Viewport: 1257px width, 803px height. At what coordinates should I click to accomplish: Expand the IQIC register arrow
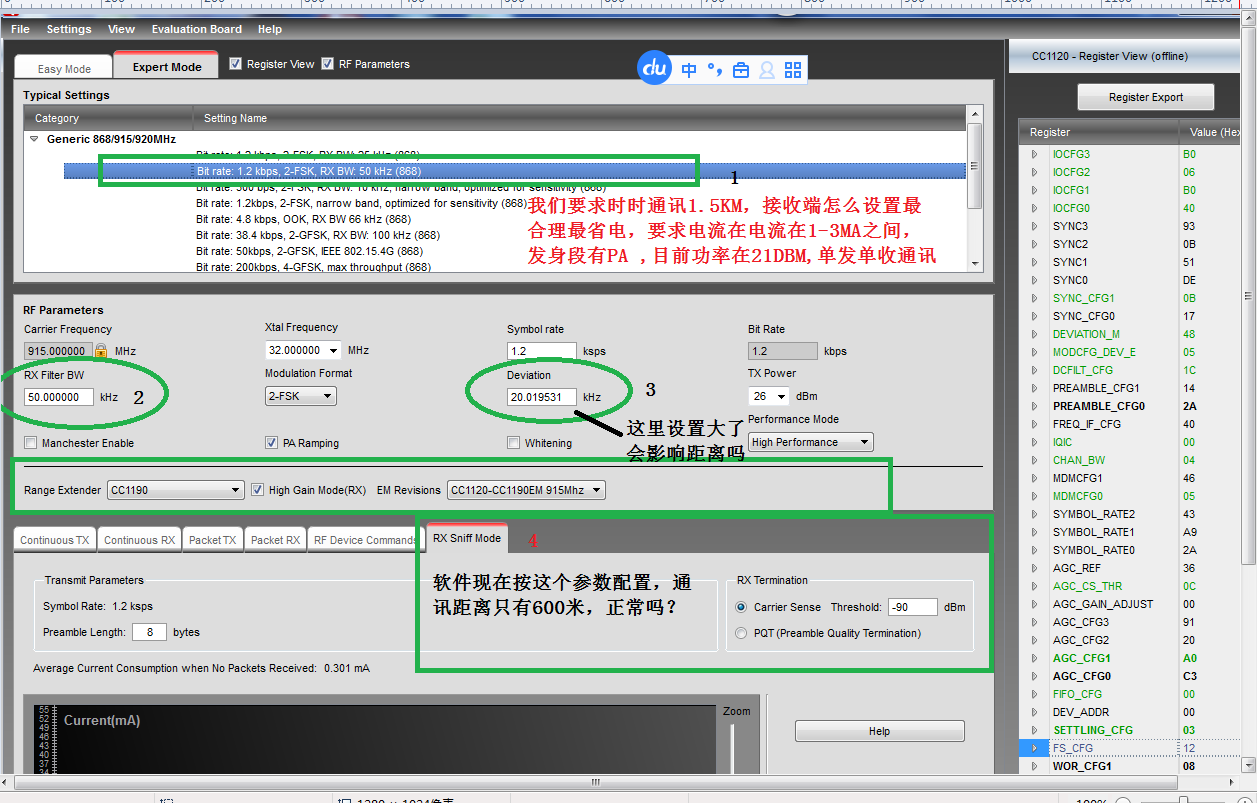pyautogui.click(x=1035, y=442)
